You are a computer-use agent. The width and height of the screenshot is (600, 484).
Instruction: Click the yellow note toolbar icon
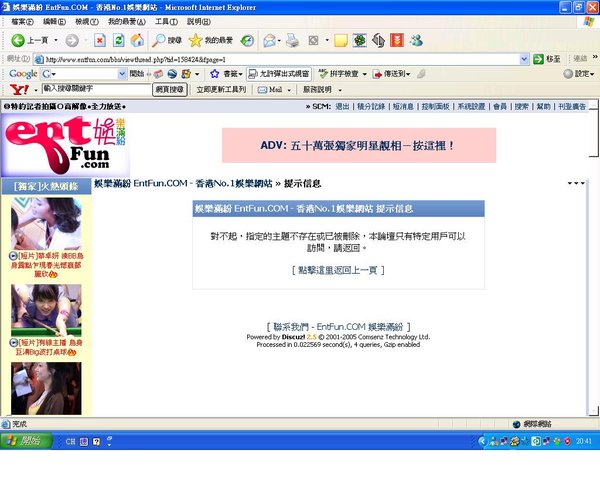click(341, 40)
